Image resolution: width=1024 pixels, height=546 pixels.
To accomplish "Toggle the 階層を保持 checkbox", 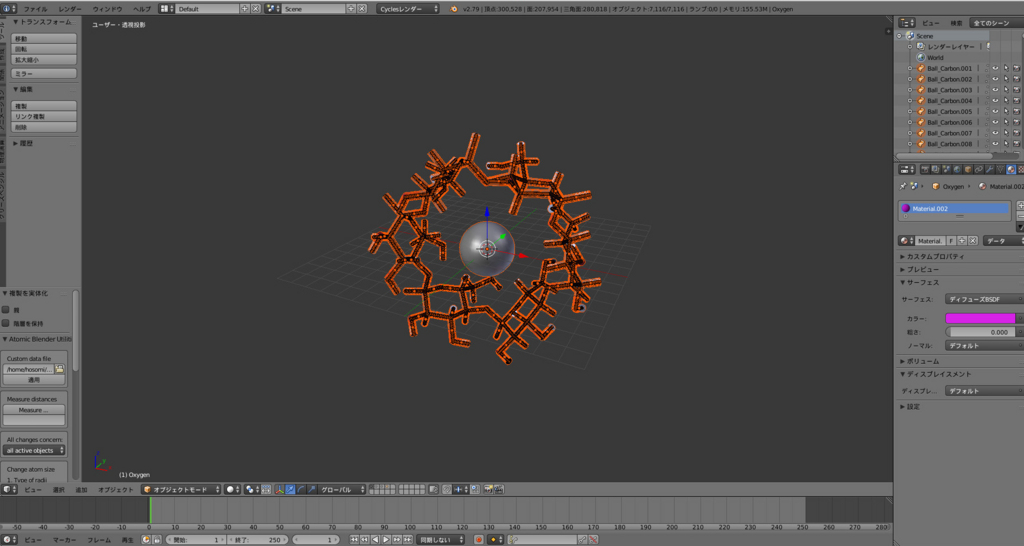I will [x=6, y=323].
